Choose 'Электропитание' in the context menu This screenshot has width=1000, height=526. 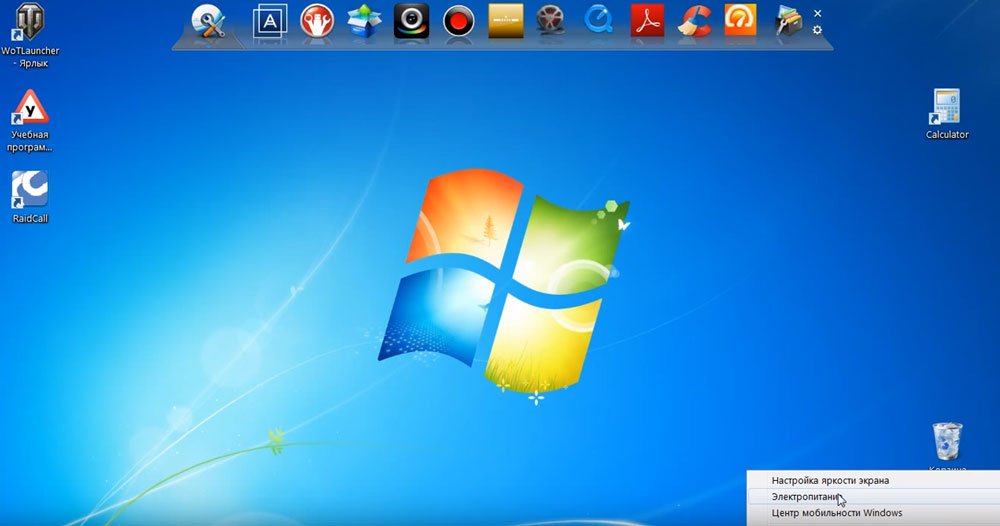[873, 497]
